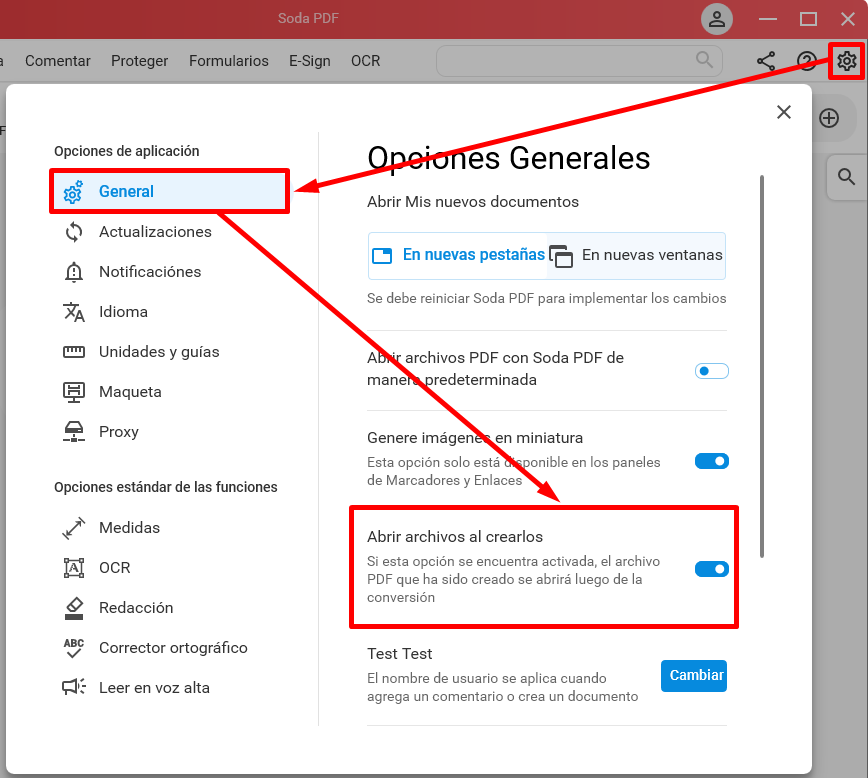Minimize the Soda PDF window

[x=768, y=19]
